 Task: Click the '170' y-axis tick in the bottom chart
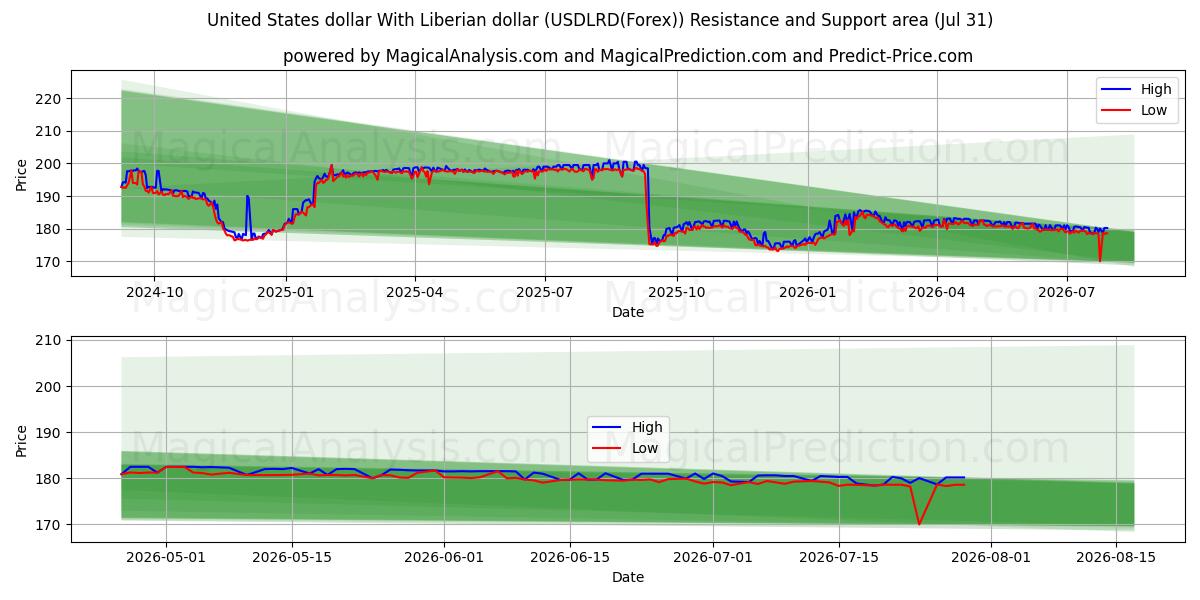click(50, 525)
